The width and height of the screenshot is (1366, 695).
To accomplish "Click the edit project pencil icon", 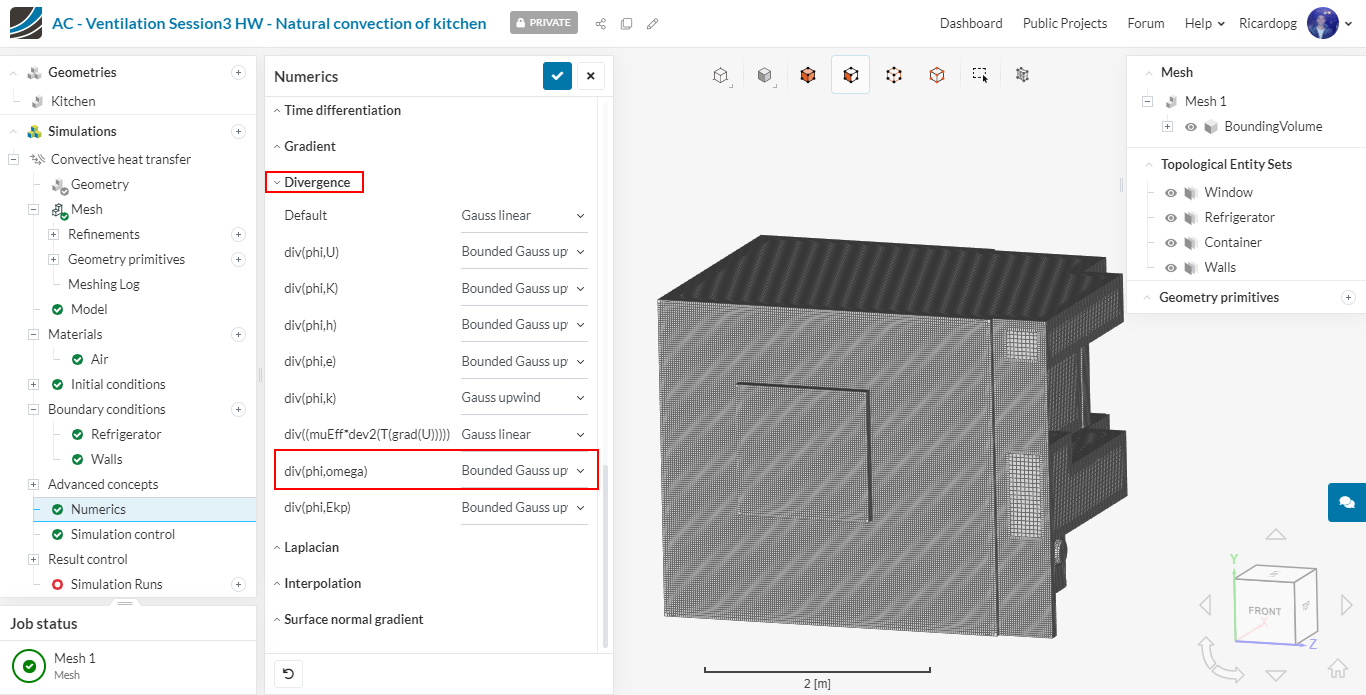I will pos(653,23).
